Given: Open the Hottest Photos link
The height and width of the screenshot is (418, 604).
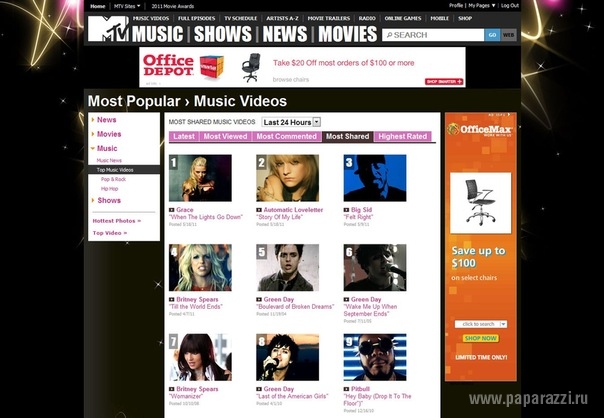Looking at the screenshot, I should 117,221.
